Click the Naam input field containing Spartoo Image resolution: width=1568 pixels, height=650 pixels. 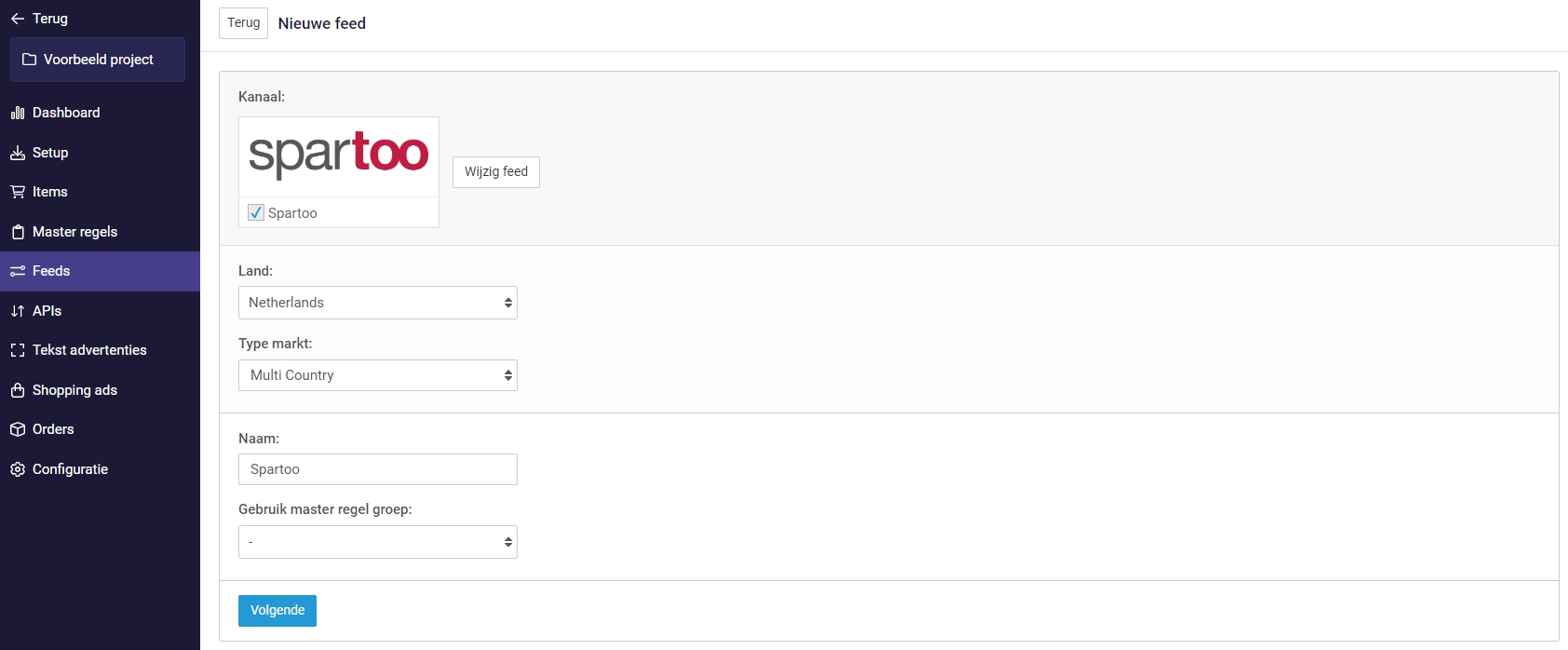click(x=378, y=469)
